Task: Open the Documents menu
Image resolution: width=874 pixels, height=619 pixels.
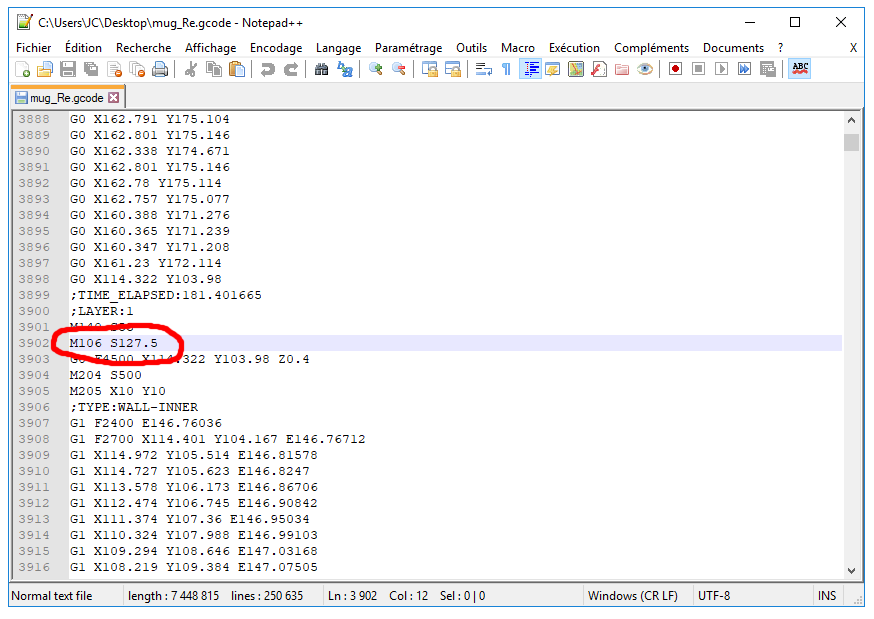Action: point(734,48)
